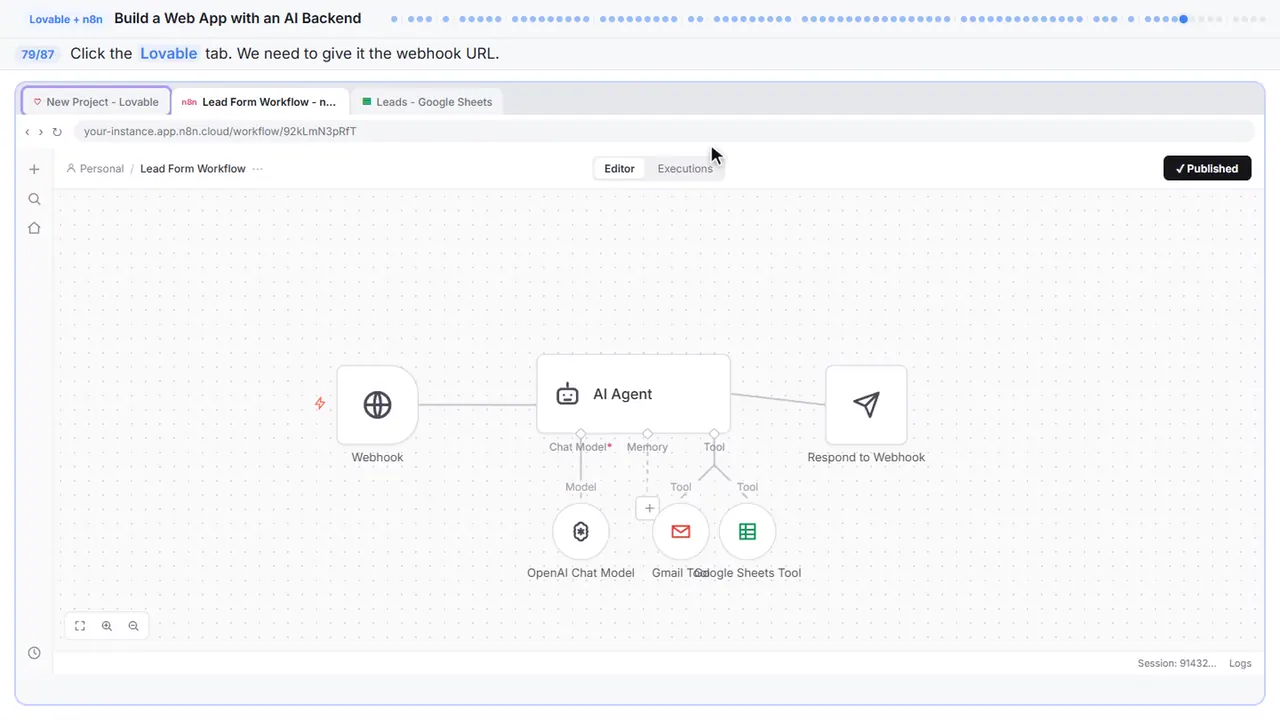Zoom out on the workflow canvas
The height and width of the screenshot is (720, 1280).
coord(133,626)
